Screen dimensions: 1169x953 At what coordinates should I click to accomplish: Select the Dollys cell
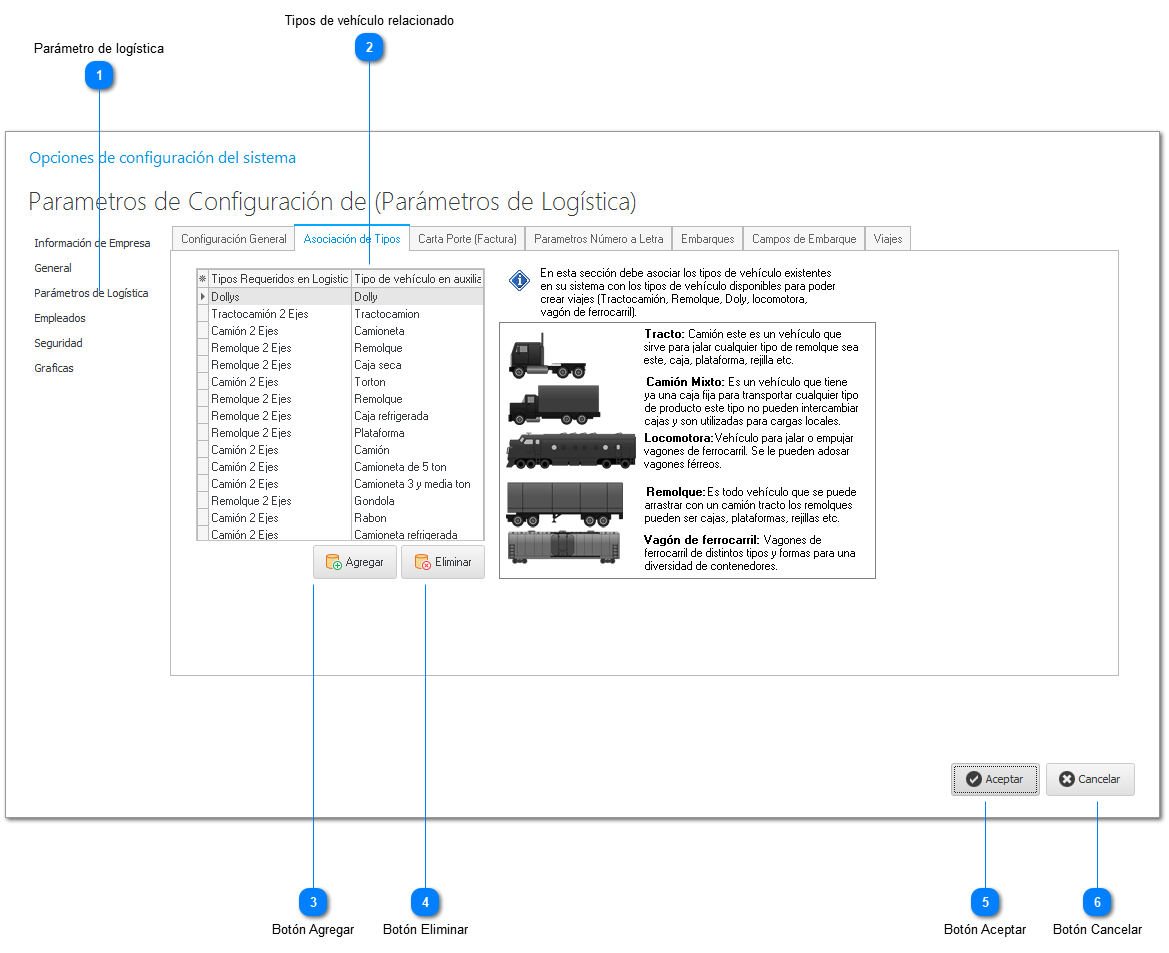pyautogui.click(x=280, y=297)
